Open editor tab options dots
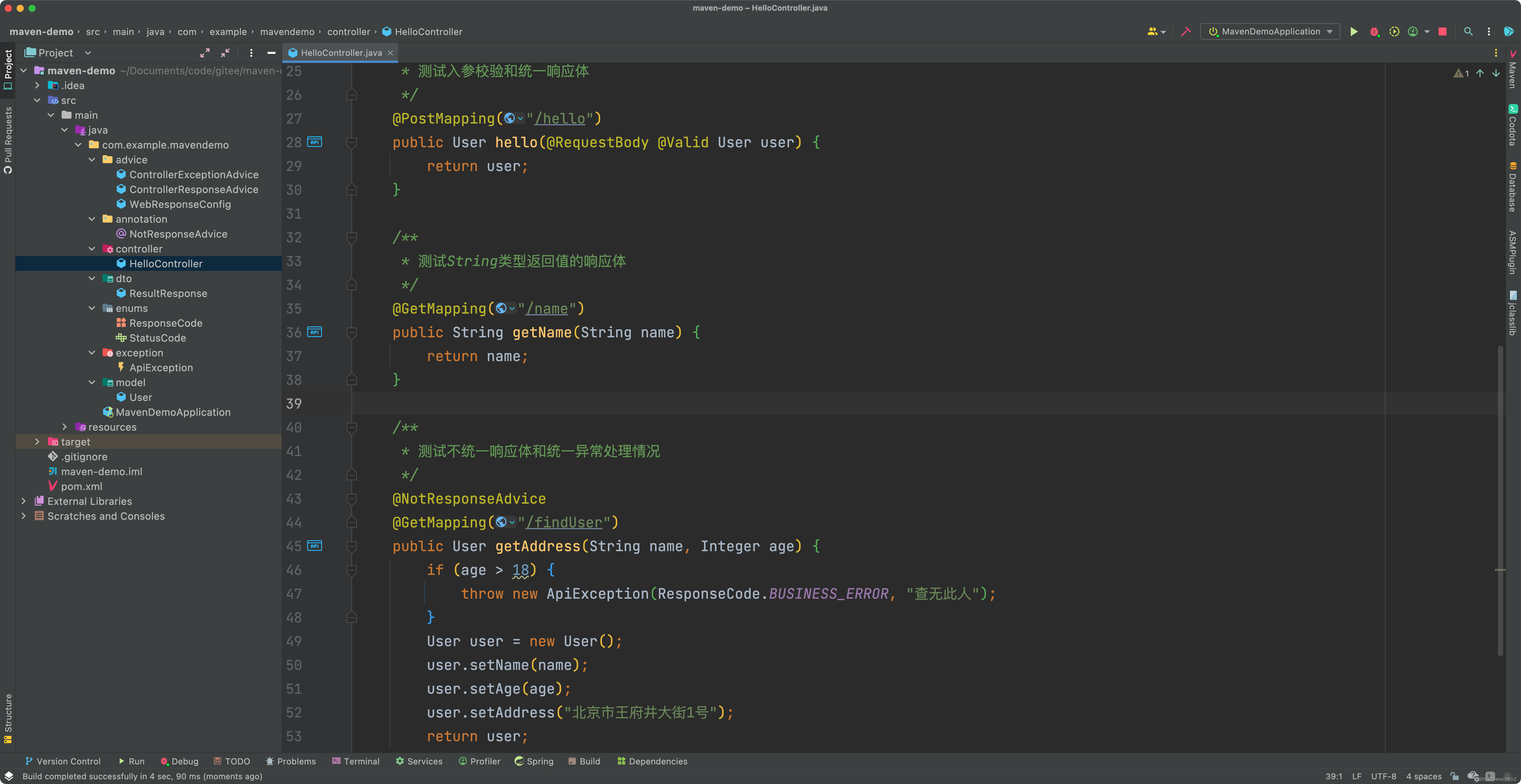Image resolution: width=1521 pixels, height=784 pixels. [1496, 53]
